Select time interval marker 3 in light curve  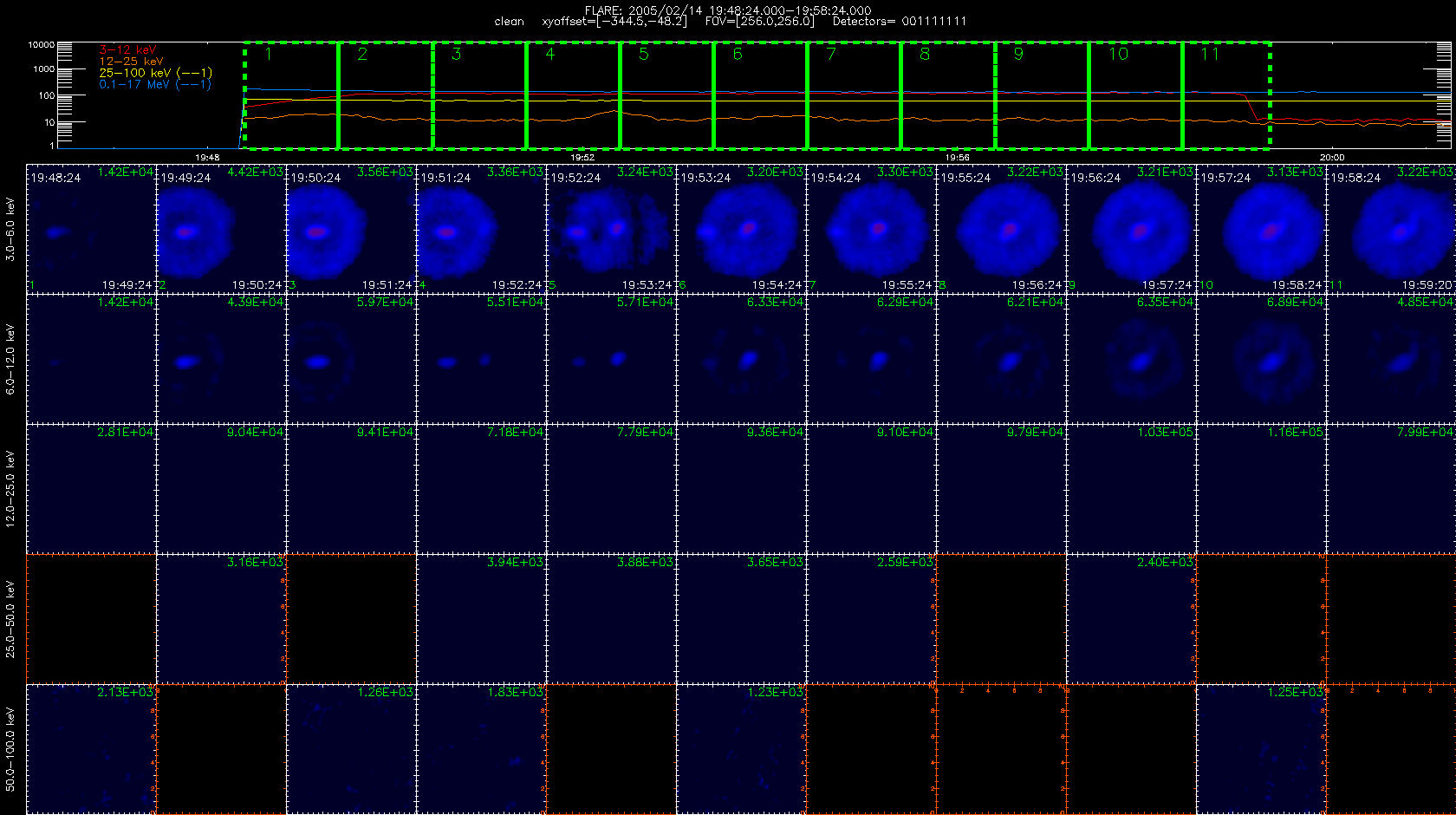(x=457, y=55)
